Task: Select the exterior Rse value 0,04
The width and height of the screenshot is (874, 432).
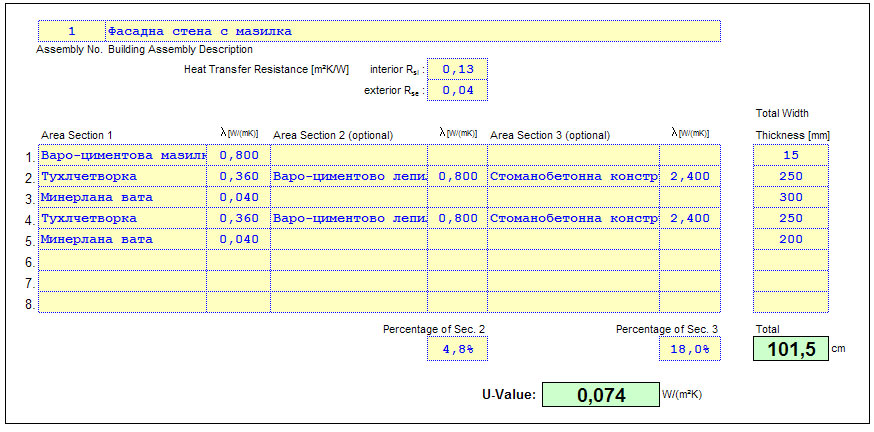Action: [458, 91]
